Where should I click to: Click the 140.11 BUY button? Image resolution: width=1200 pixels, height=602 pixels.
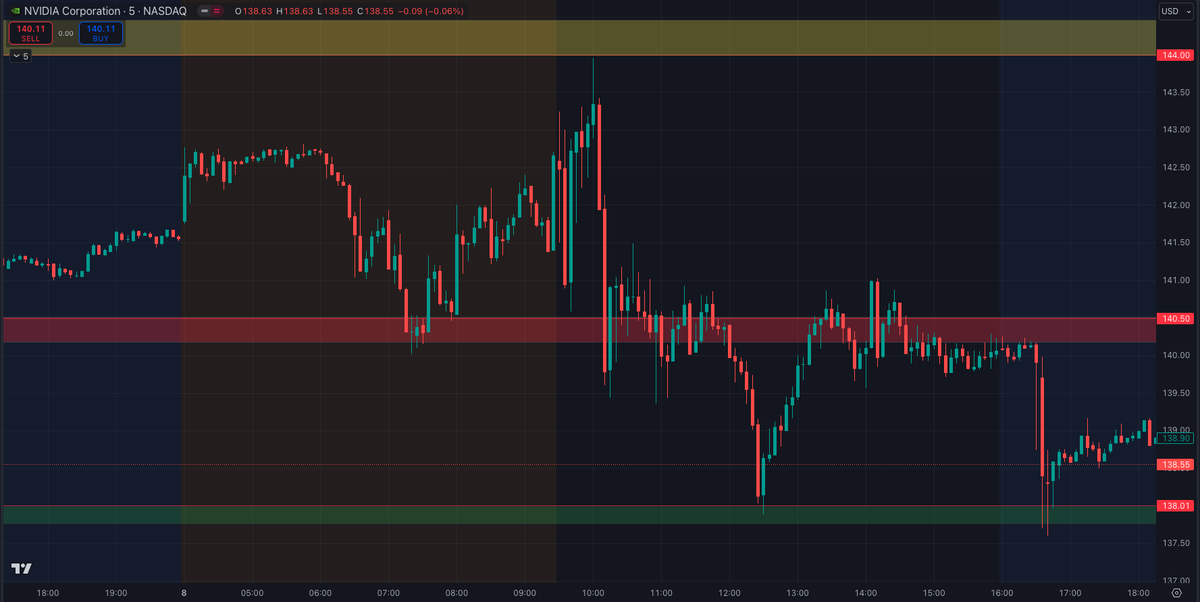(101, 33)
